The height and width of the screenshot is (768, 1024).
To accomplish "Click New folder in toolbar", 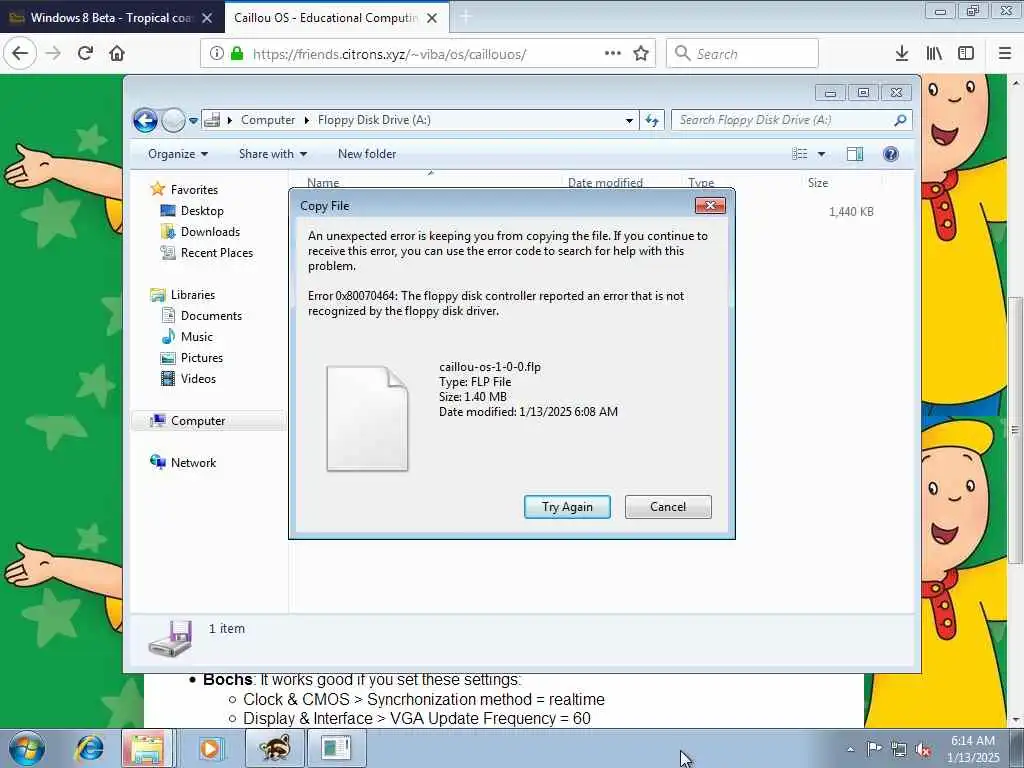I will coord(367,154).
